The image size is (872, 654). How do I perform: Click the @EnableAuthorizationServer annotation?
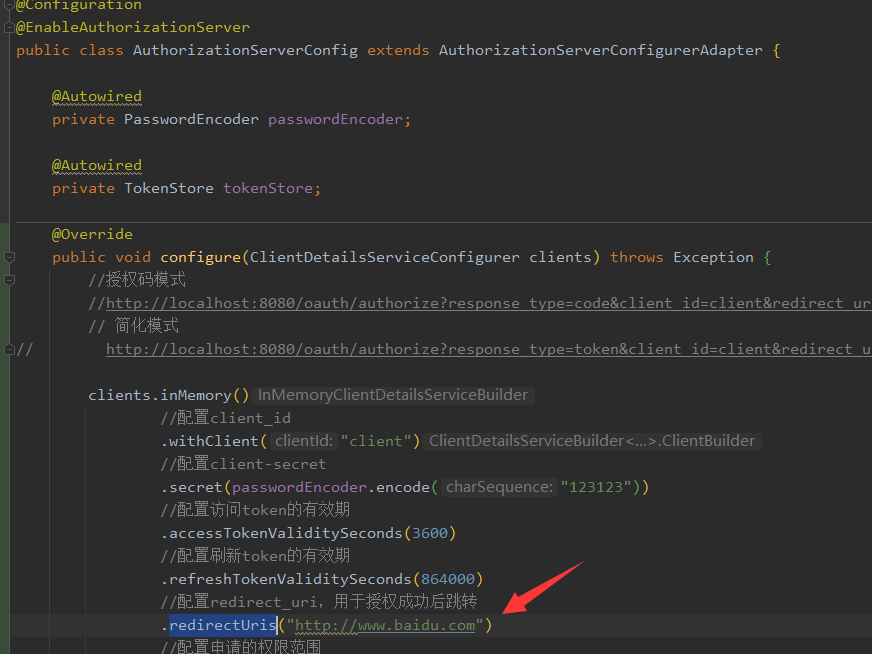point(133,27)
